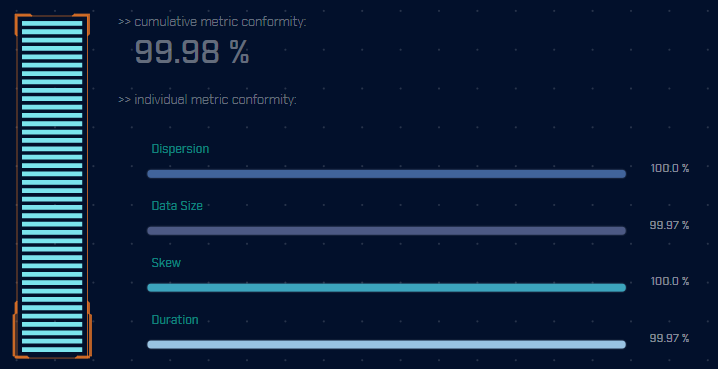
Task: Click the vertical striped conformity gauge
Action: pyautogui.click(x=52, y=186)
